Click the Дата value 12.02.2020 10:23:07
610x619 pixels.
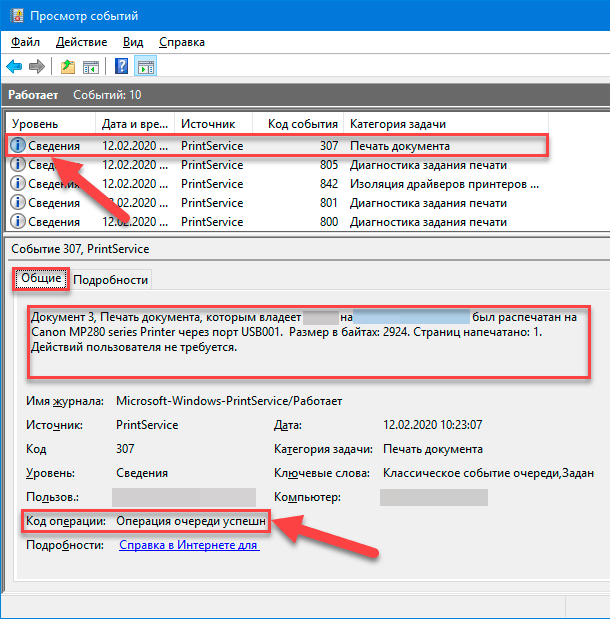432,425
